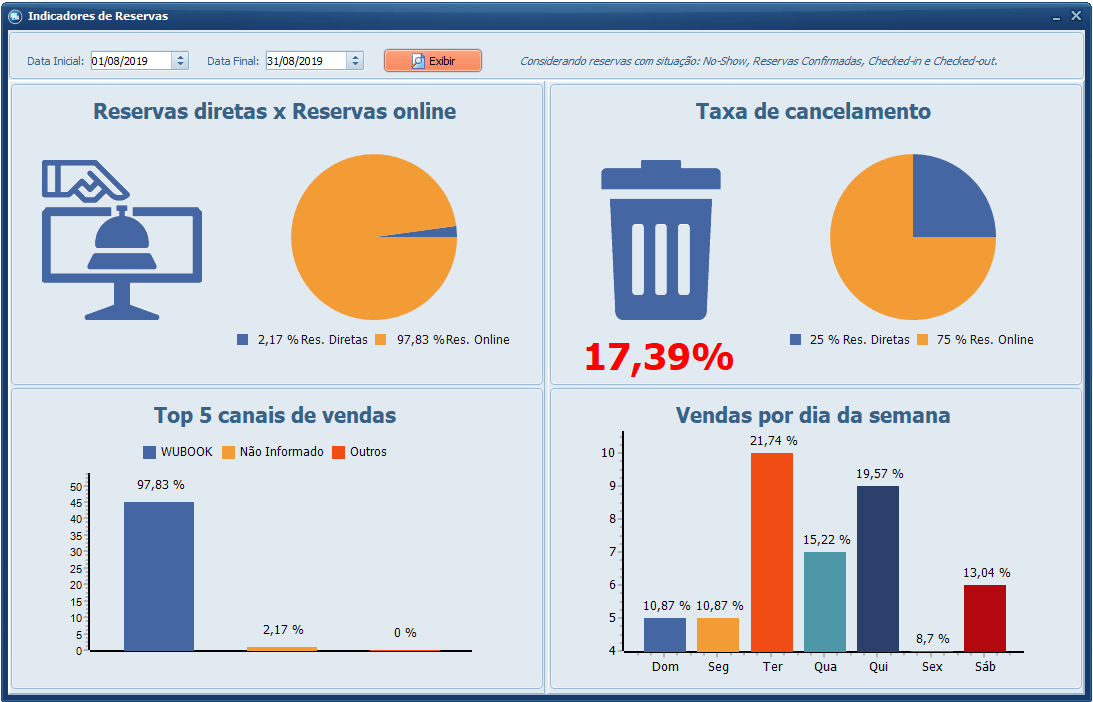Image resolution: width=1093 pixels, height=702 pixels.
Task: Click the Não Informado legend swatch
Action: click(x=228, y=452)
